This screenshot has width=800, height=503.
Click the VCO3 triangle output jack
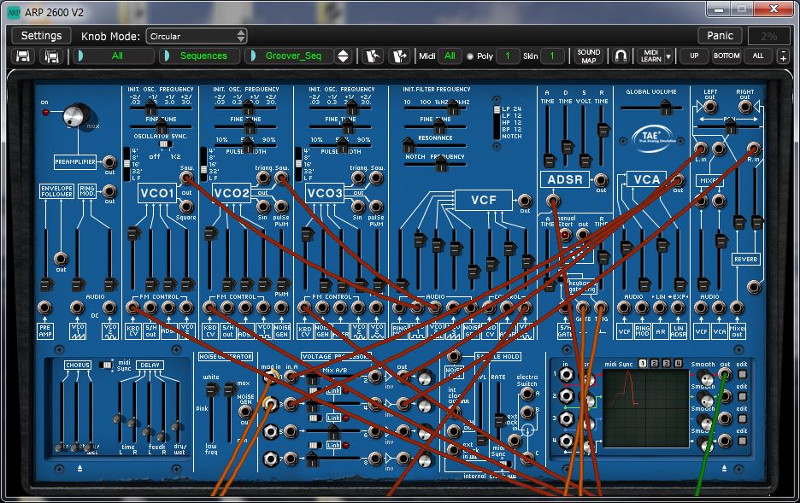click(358, 178)
